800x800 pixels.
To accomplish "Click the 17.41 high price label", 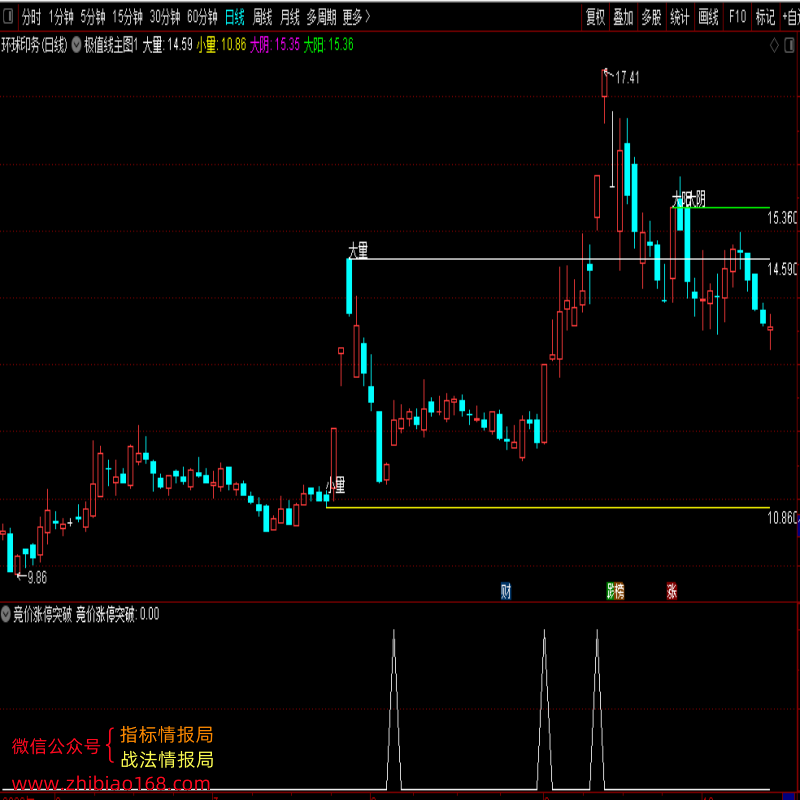I will coord(627,78).
